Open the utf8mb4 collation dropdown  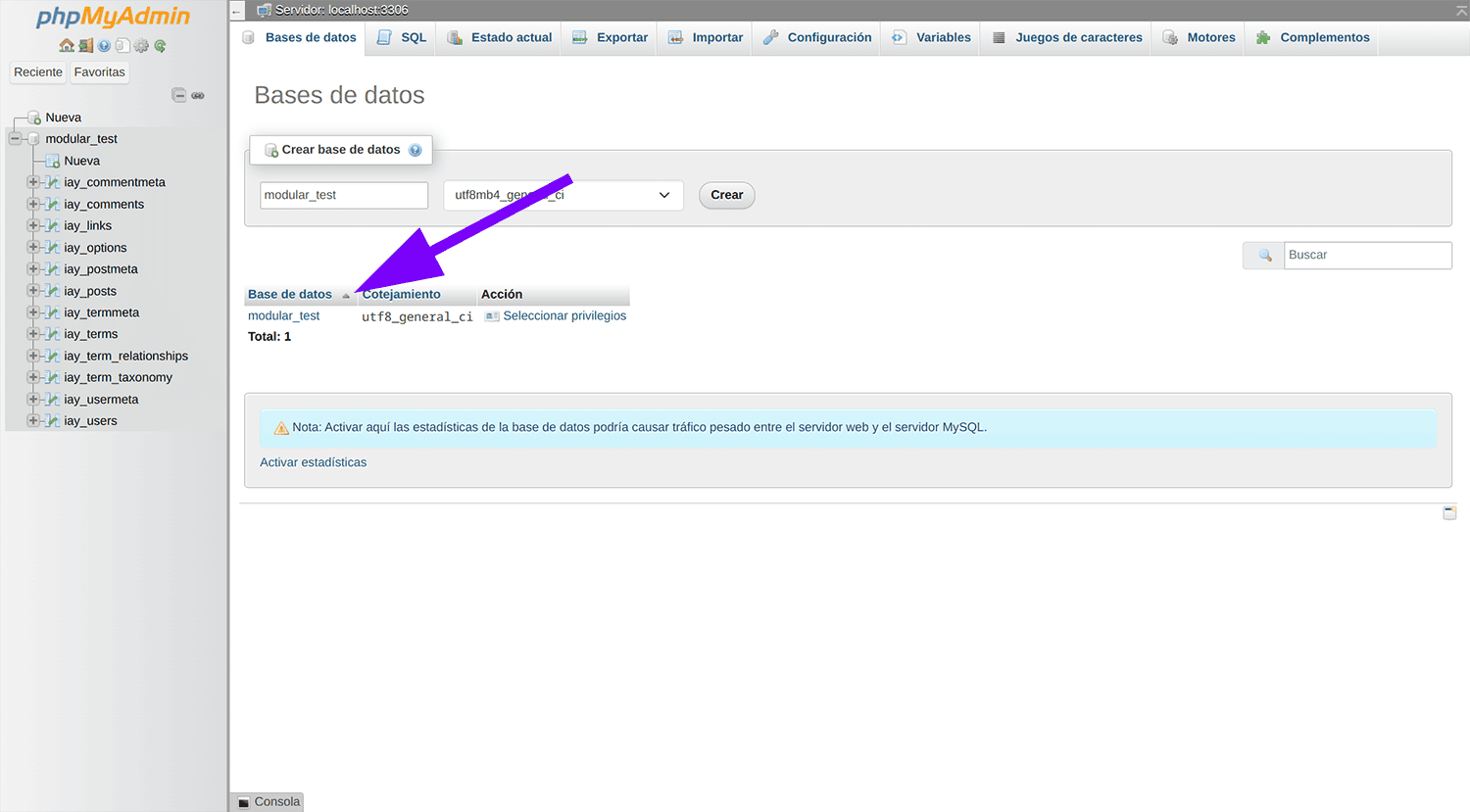pyautogui.click(x=563, y=195)
